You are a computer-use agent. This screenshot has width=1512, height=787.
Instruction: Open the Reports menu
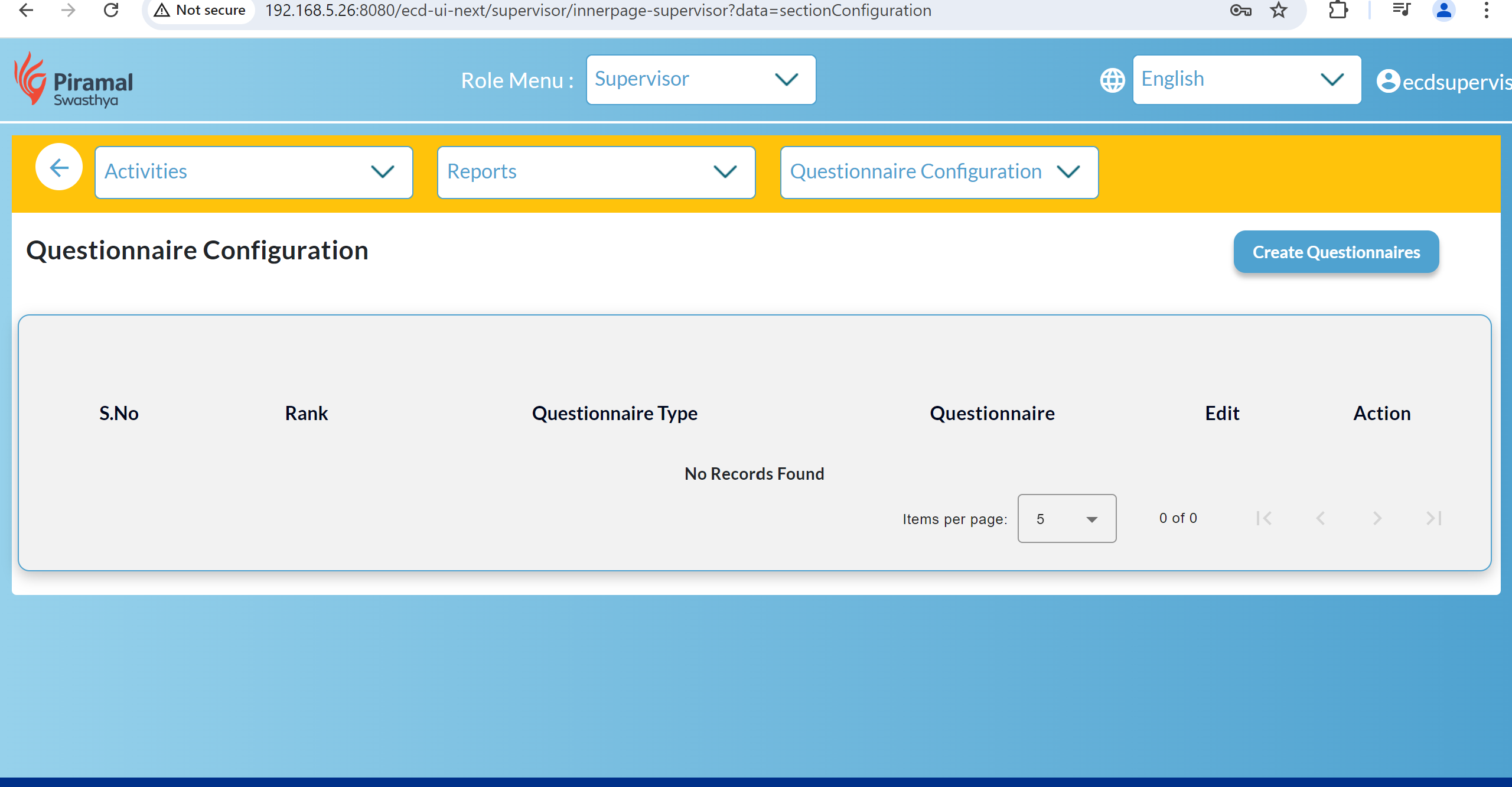(596, 172)
